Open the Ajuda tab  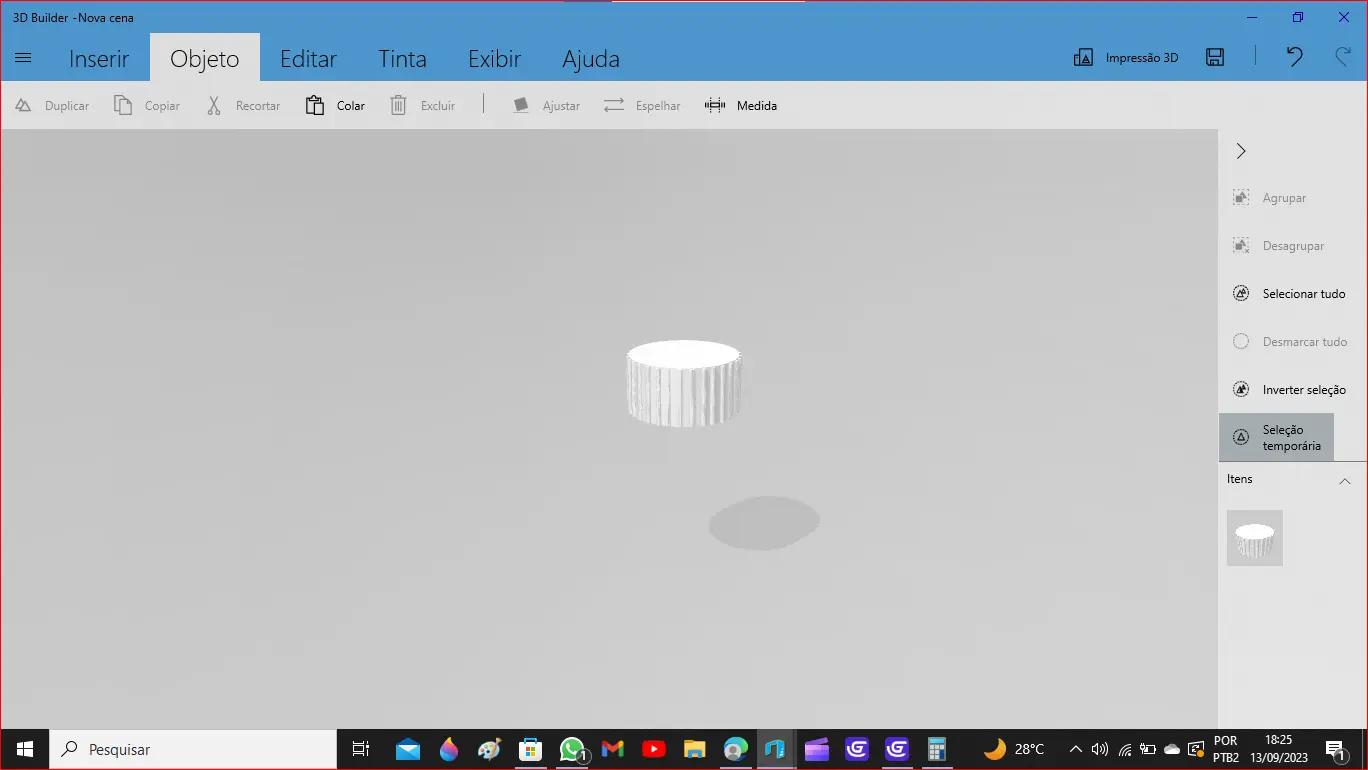[x=591, y=59]
